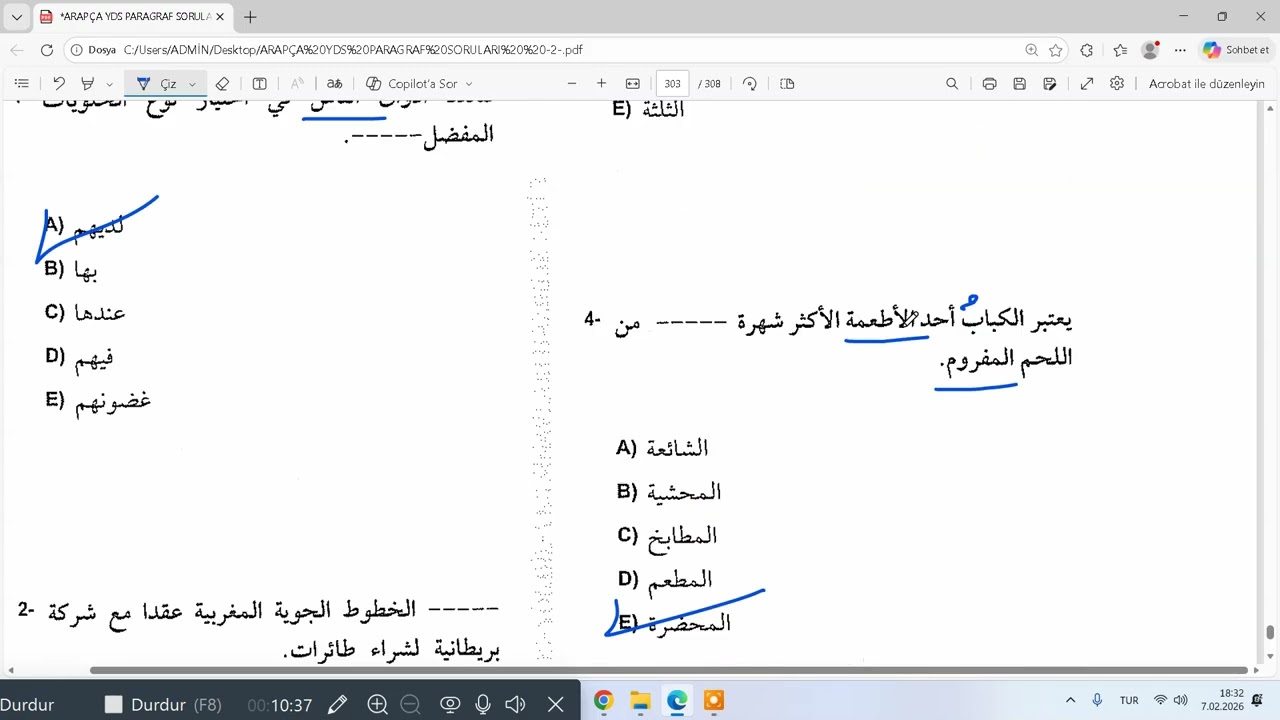The image size is (1280, 720).
Task: Toggle the recorder microphone
Action: coord(483,705)
